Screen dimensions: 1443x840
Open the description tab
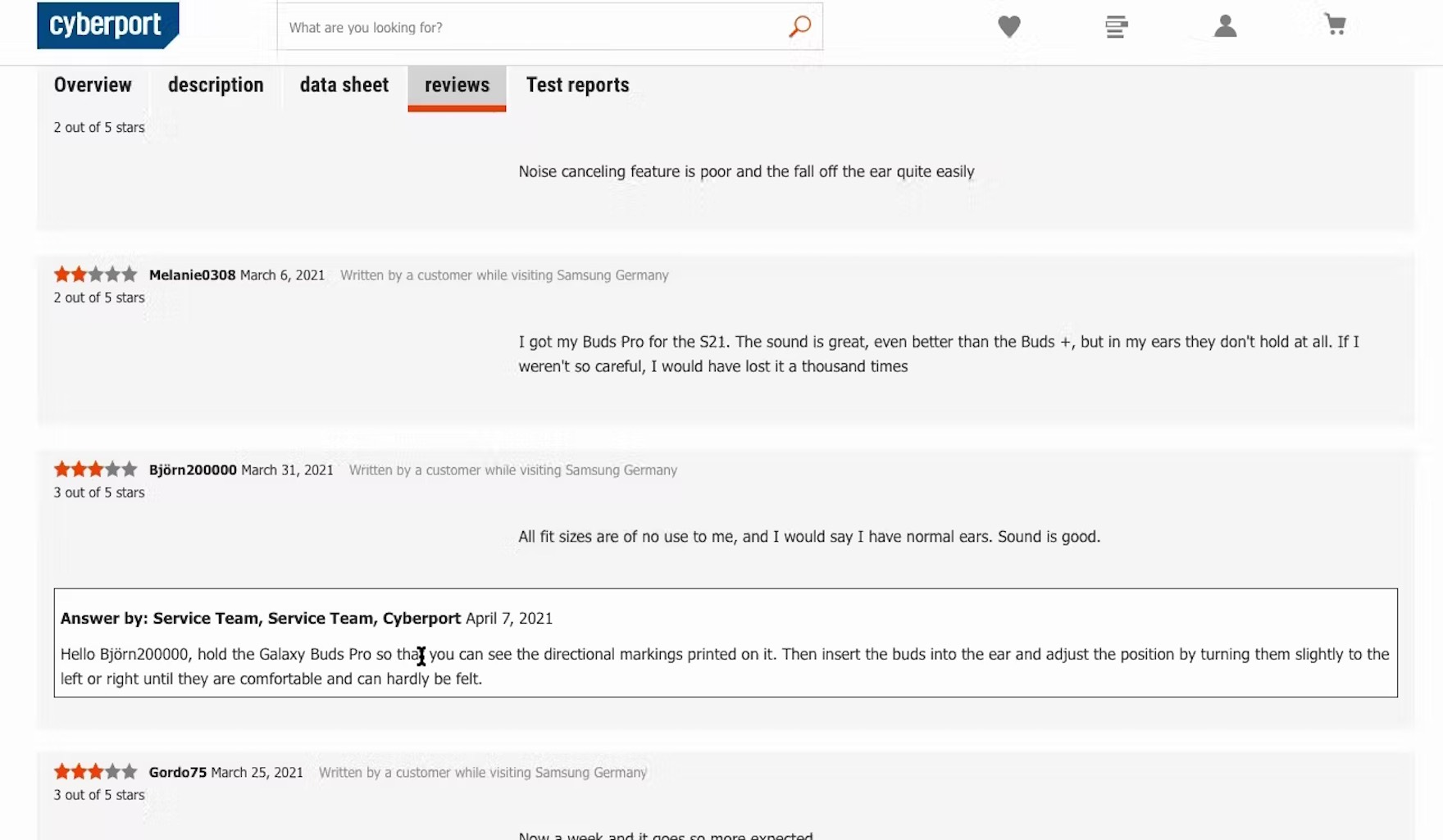[216, 85]
